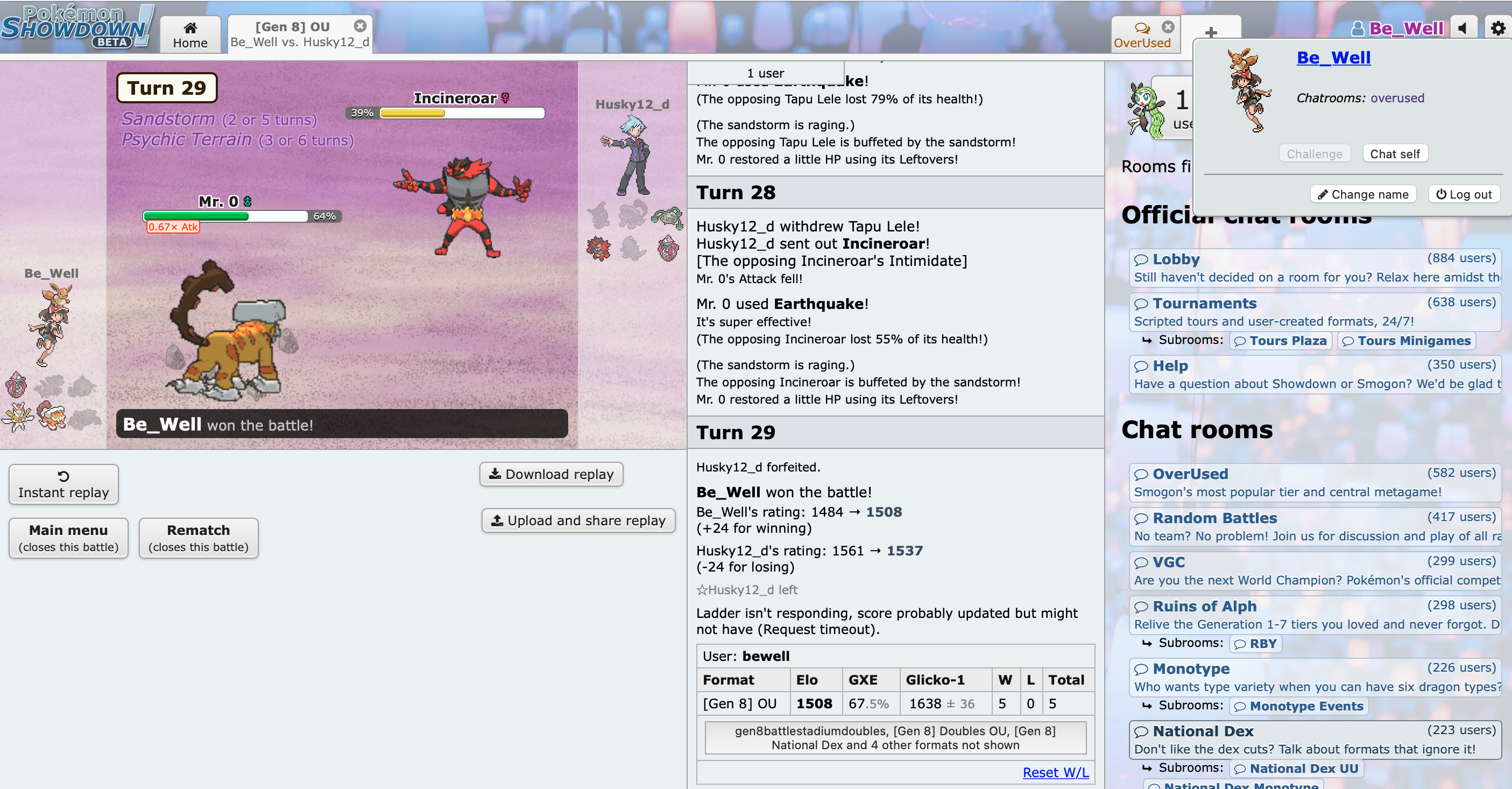Click Rematch button

(199, 538)
